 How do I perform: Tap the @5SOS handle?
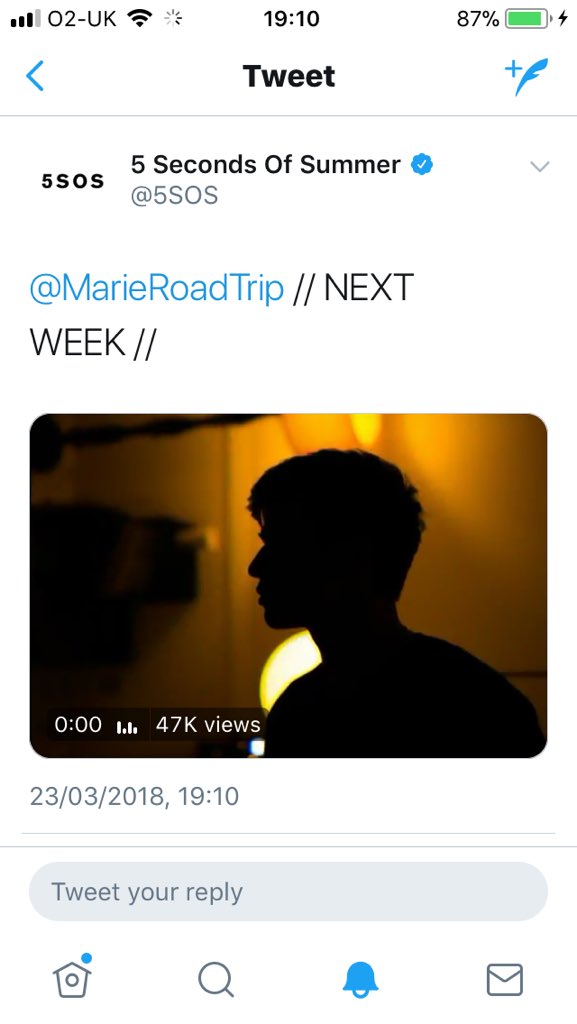click(x=174, y=195)
